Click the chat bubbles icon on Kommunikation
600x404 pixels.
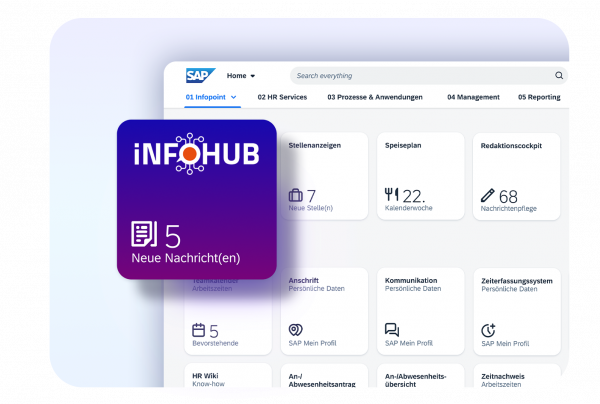tap(392, 329)
